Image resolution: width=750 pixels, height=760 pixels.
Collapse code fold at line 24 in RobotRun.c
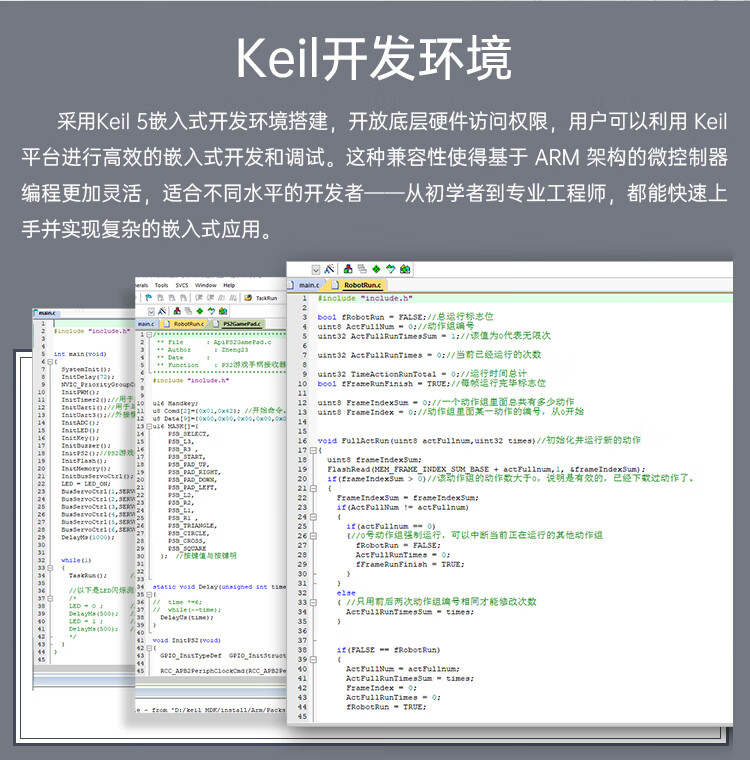pos(313,517)
